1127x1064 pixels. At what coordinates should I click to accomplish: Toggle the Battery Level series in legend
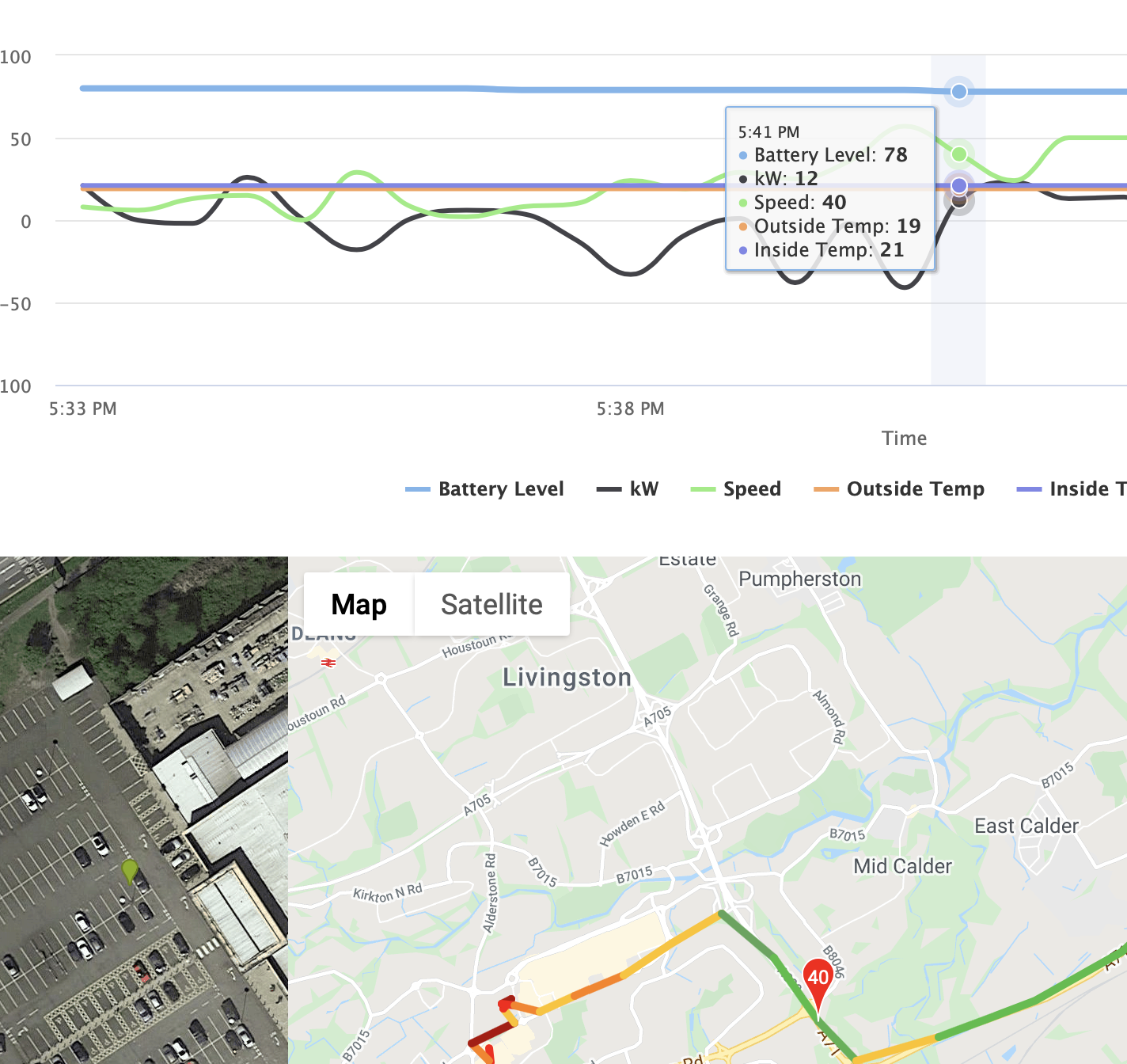484,489
